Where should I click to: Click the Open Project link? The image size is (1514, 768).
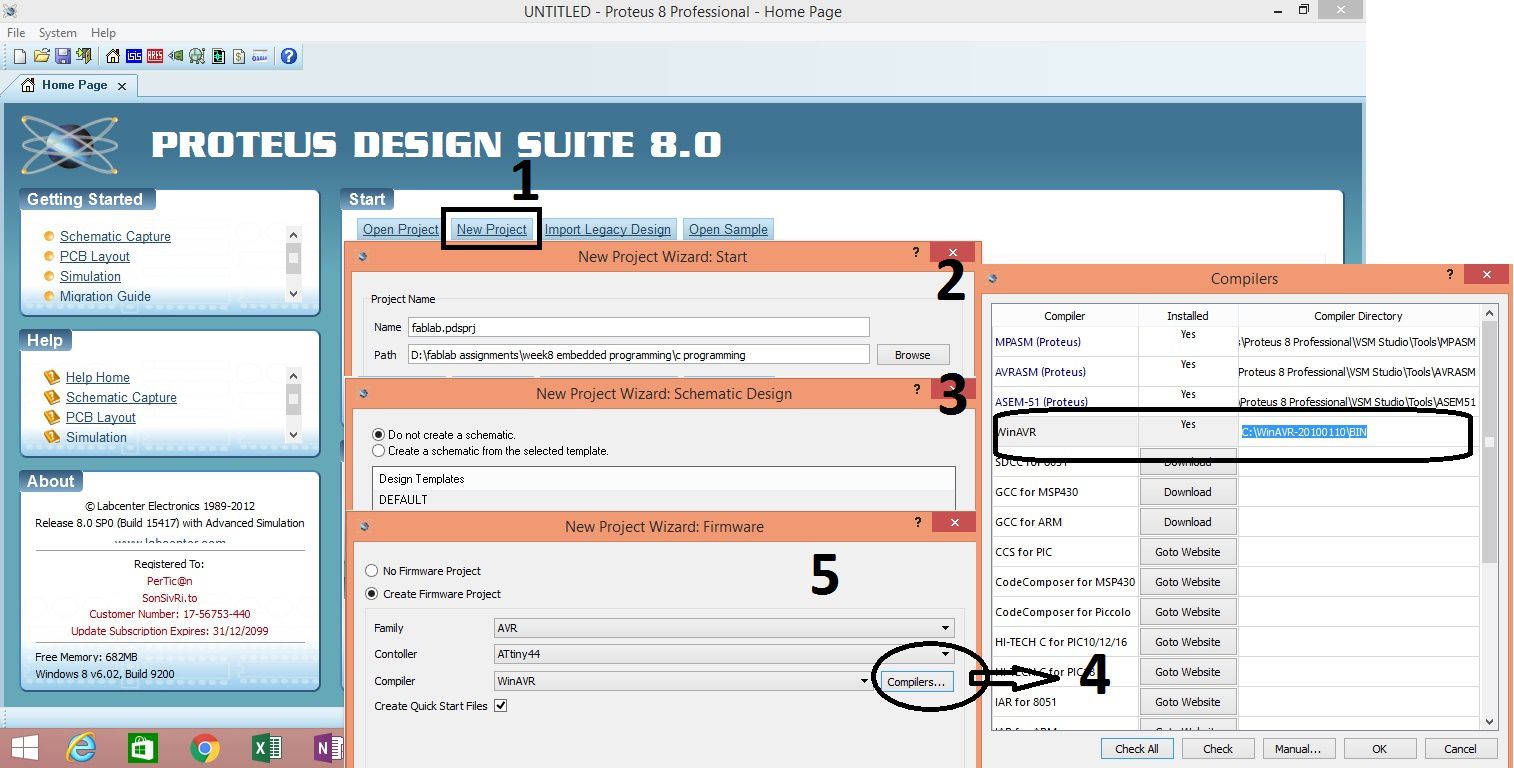click(400, 230)
